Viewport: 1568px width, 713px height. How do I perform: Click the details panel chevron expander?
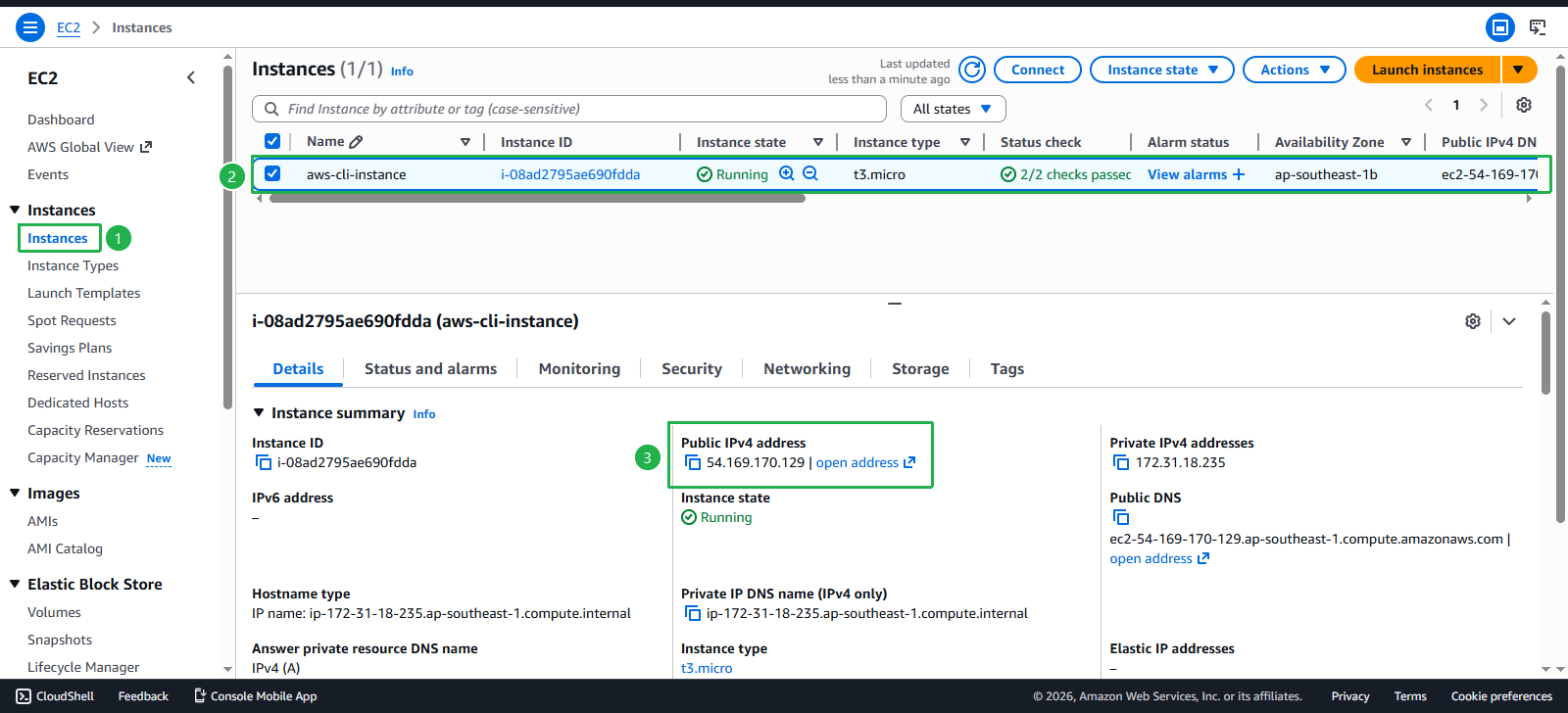tap(1509, 321)
